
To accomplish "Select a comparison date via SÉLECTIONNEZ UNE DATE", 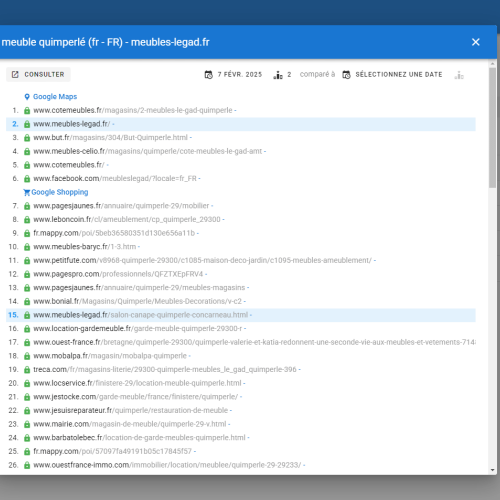I will click(x=399, y=74).
